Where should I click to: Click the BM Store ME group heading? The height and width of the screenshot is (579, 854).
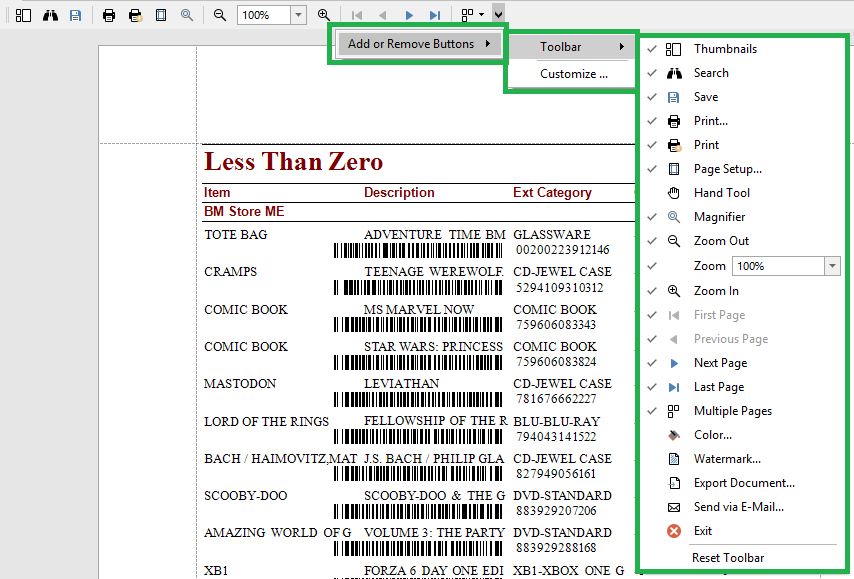coord(244,211)
